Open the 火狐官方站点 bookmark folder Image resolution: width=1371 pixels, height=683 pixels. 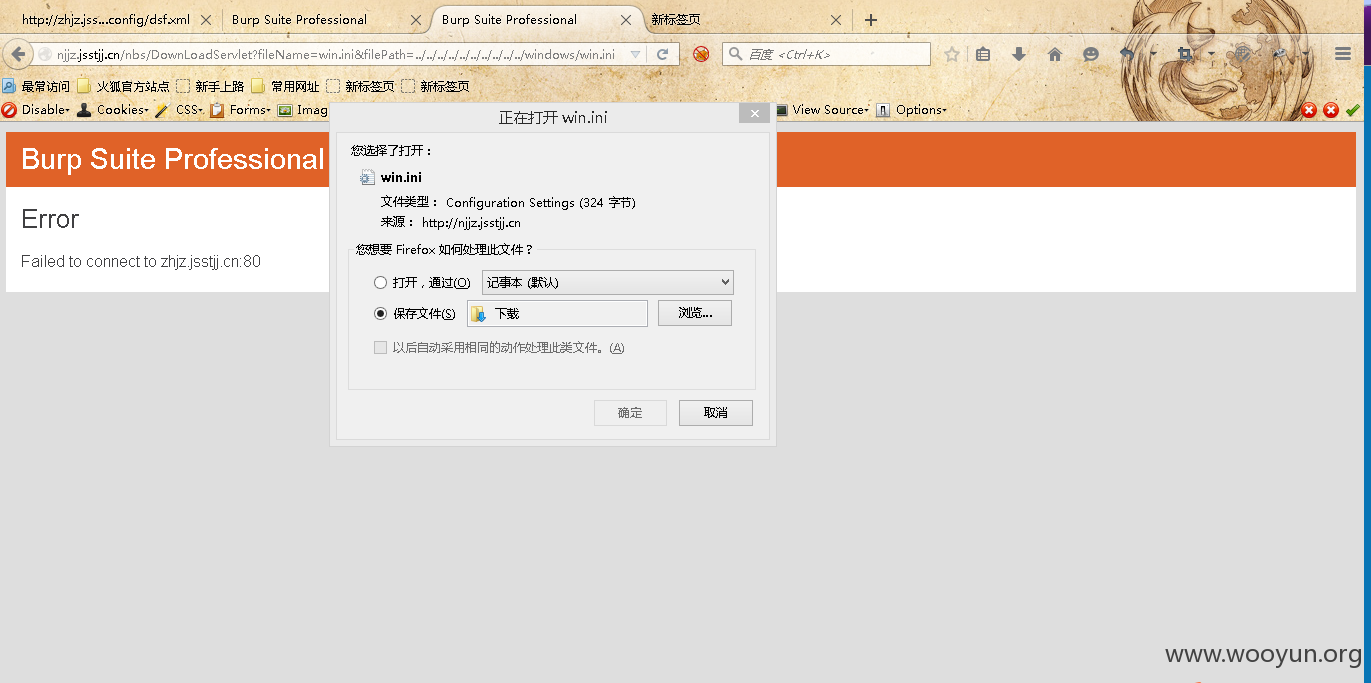[123, 86]
